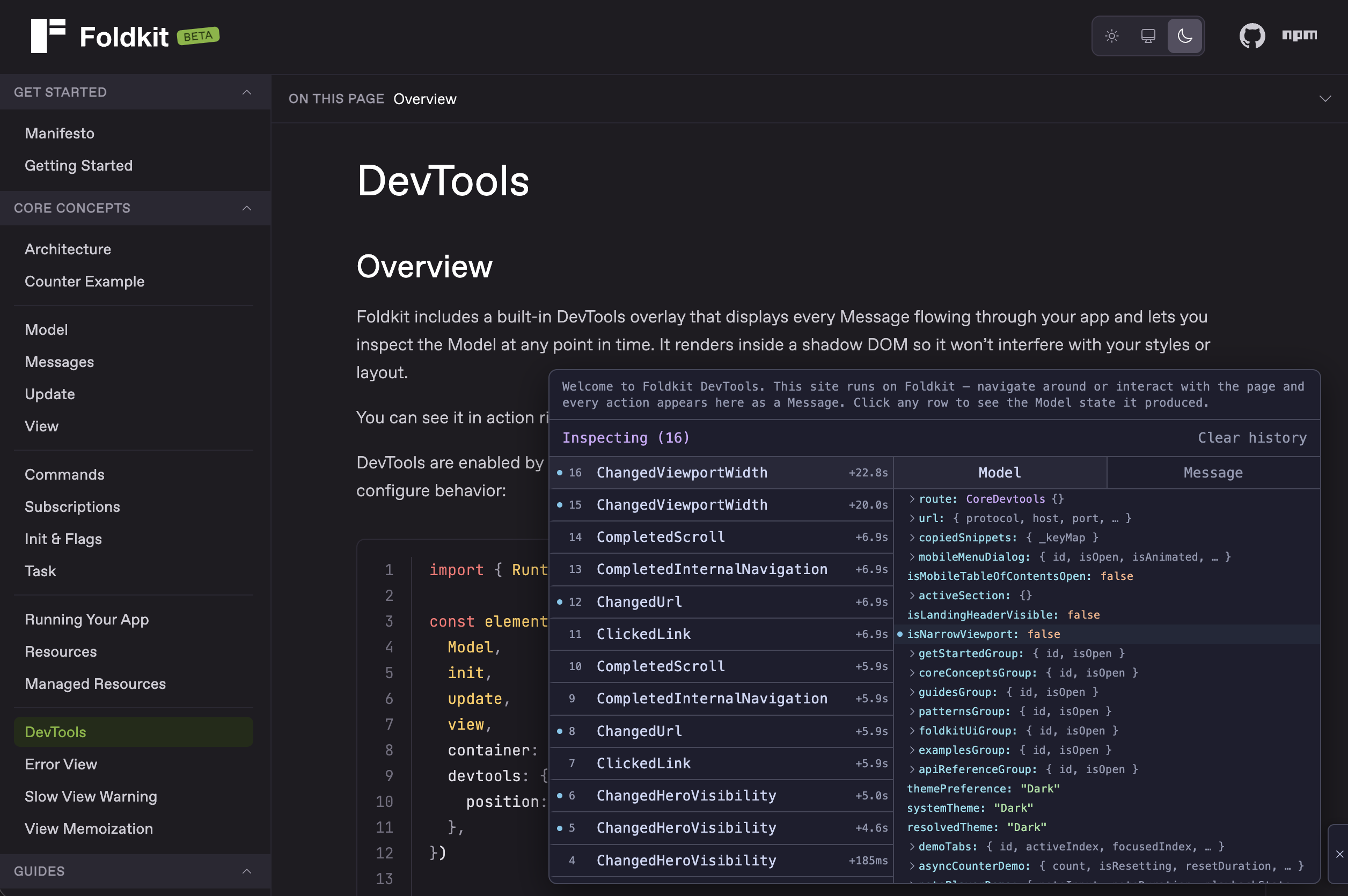1348x896 pixels.
Task: Select the ChangedUrl row numbered 12
Action: [639, 601]
